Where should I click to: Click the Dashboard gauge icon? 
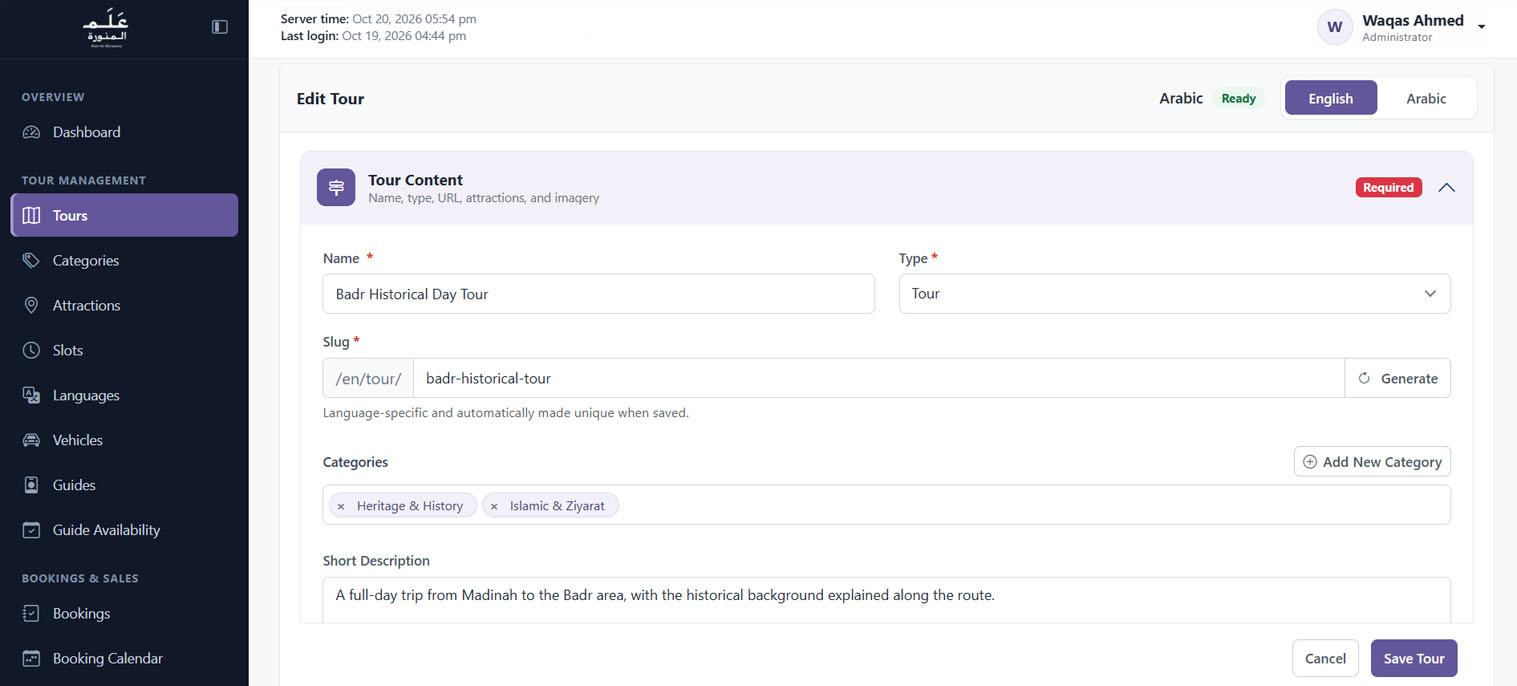[x=31, y=132]
